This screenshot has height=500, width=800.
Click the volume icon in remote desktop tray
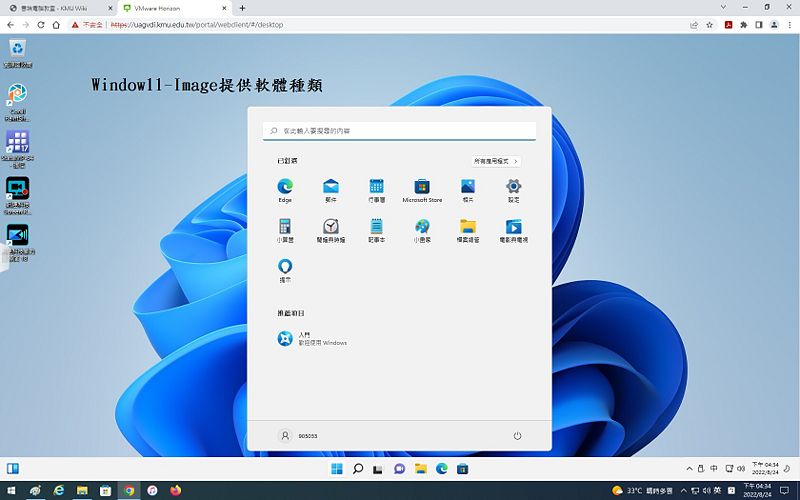click(x=741, y=468)
